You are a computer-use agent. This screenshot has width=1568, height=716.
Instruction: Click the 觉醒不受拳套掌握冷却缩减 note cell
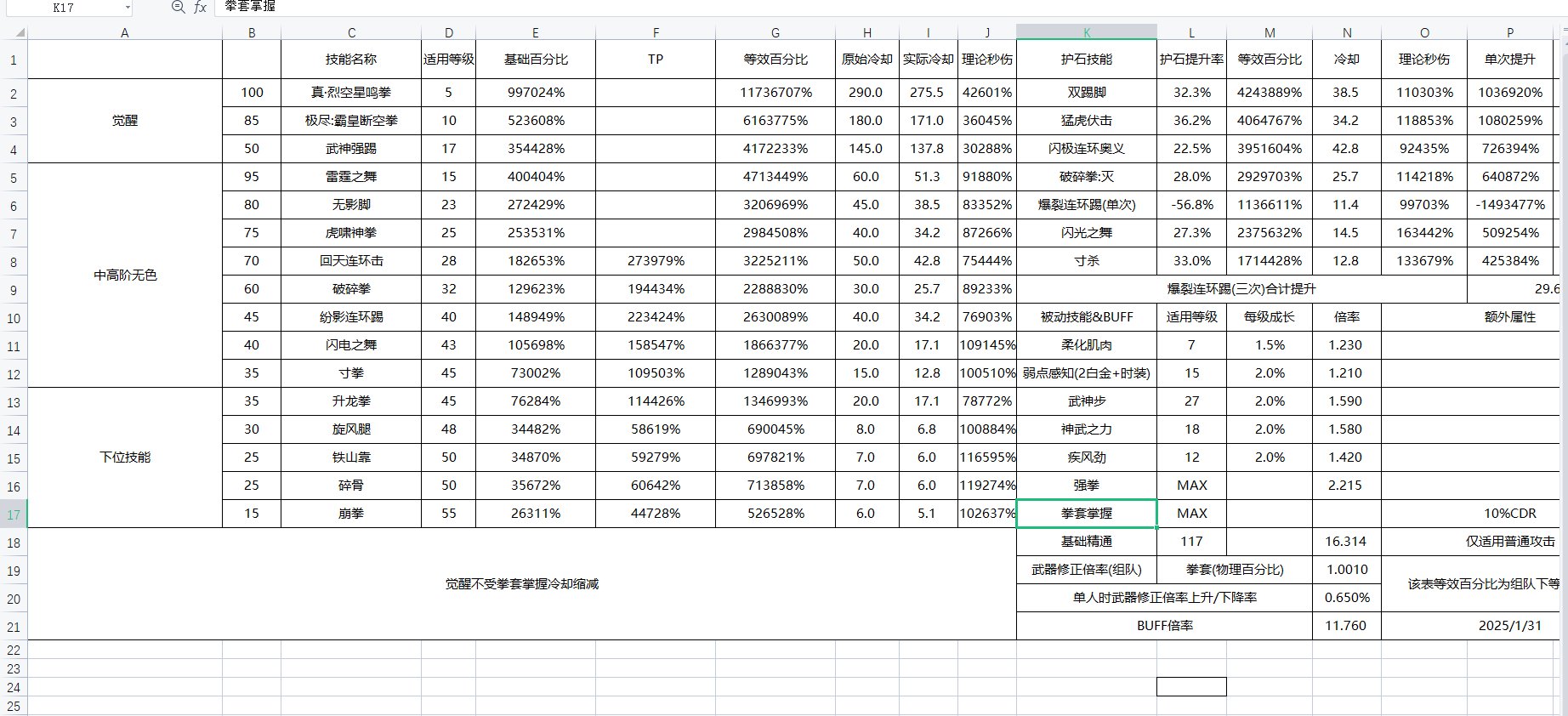[522, 584]
